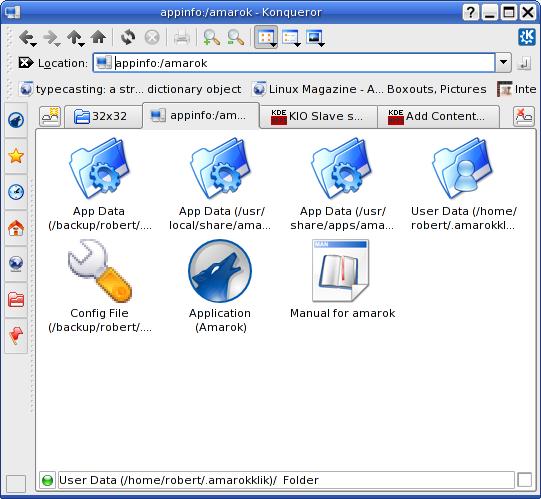This screenshot has height=499, width=541.
Task: Switch to the 32x32 tab
Action: (x=103, y=116)
